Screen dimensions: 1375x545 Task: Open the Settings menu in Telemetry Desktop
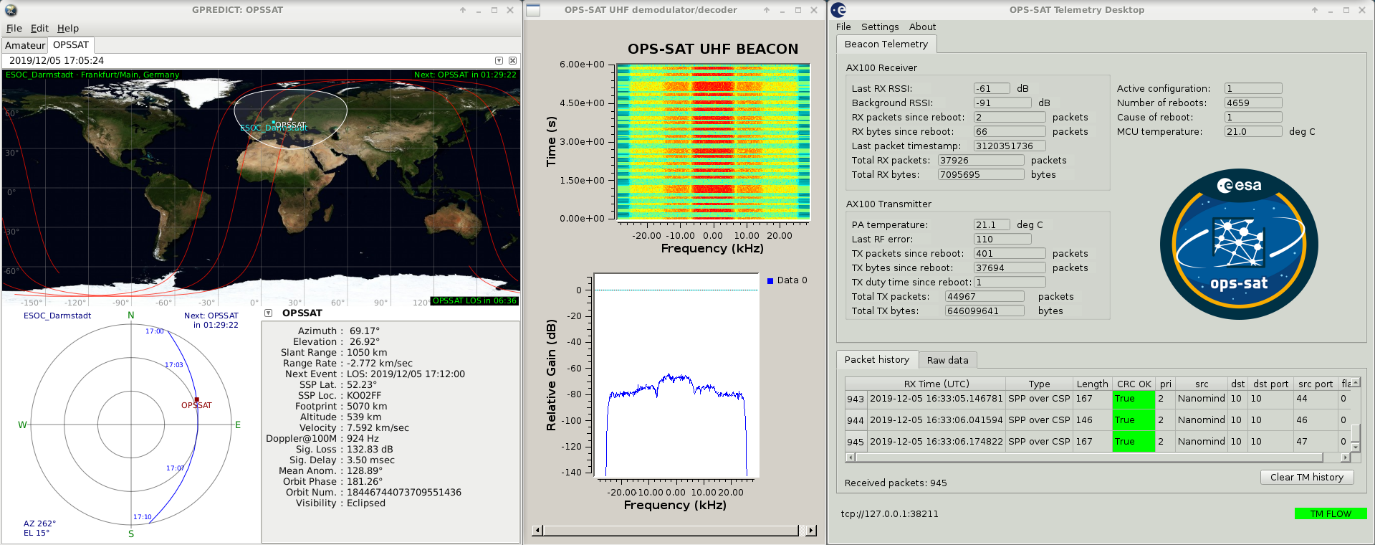(x=880, y=27)
